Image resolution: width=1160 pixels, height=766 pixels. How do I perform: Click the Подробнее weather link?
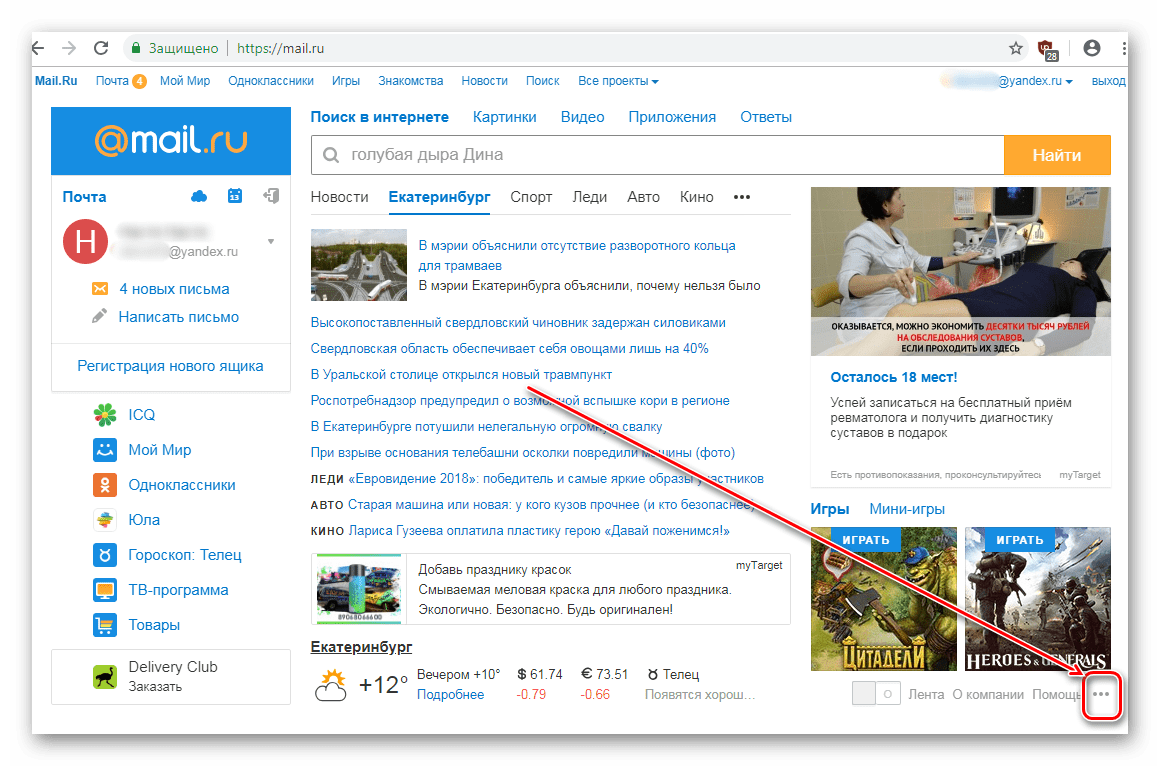(x=451, y=694)
